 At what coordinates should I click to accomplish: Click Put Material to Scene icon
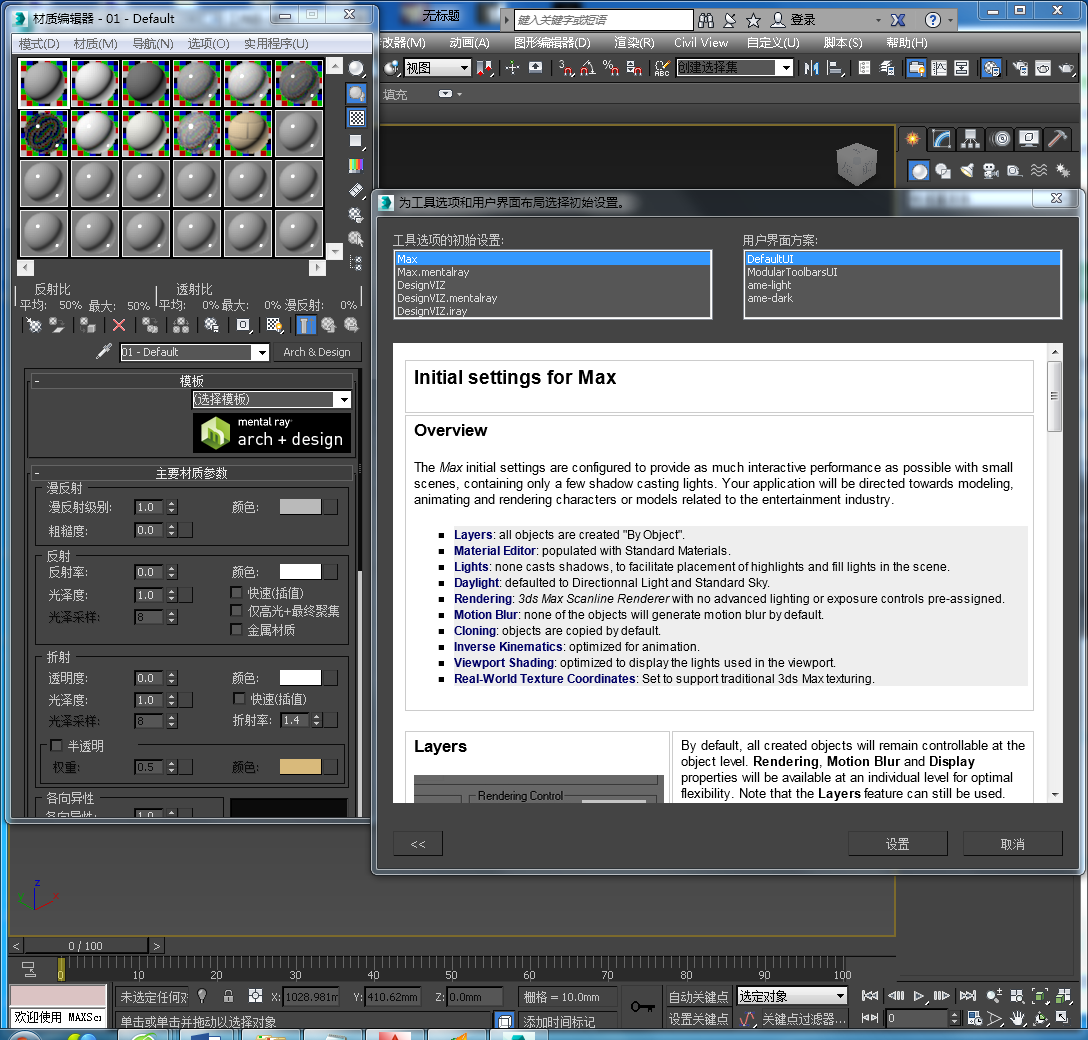(57, 325)
